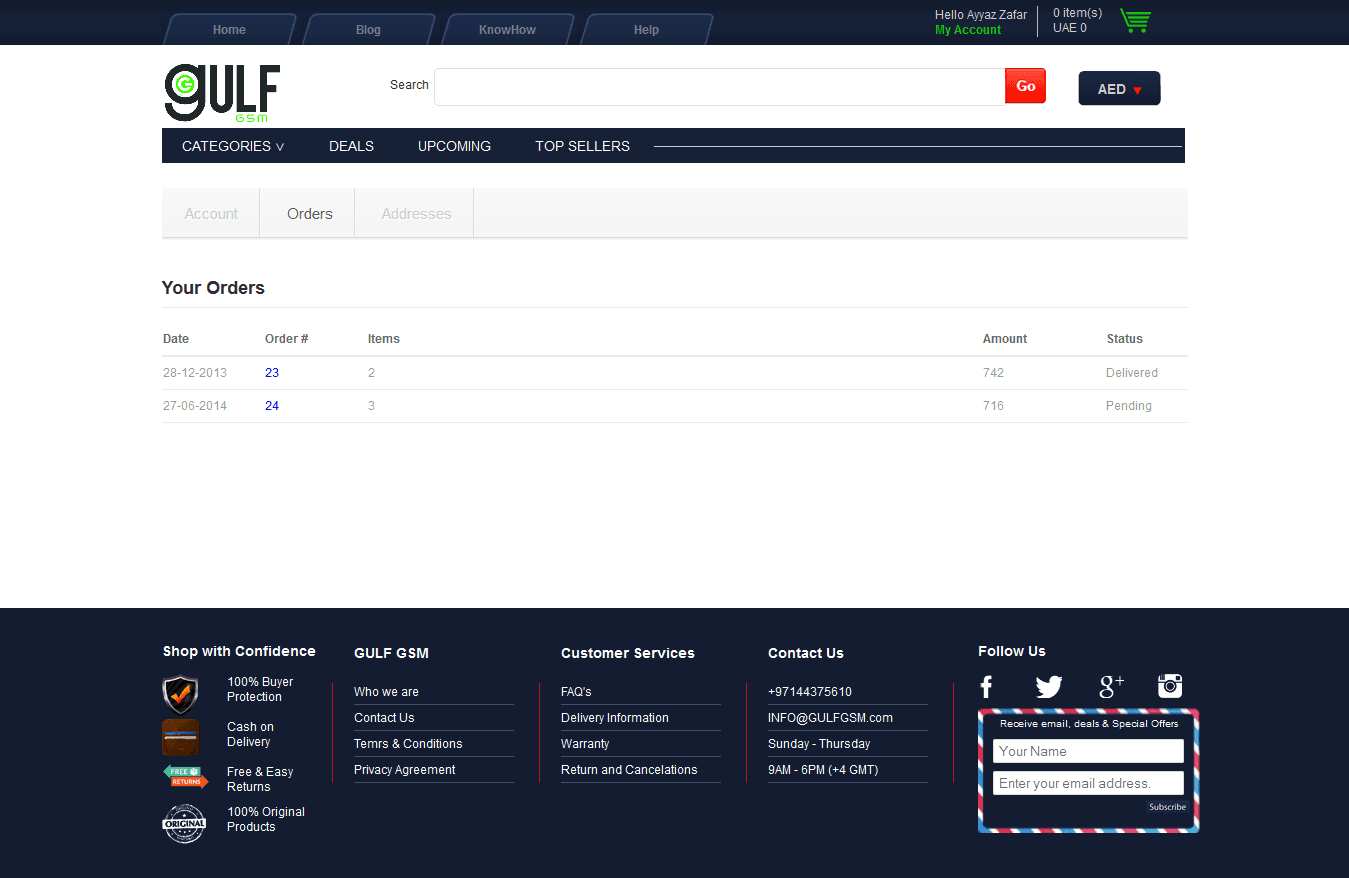
Task: Open the Who we are link
Action: pos(386,692)
